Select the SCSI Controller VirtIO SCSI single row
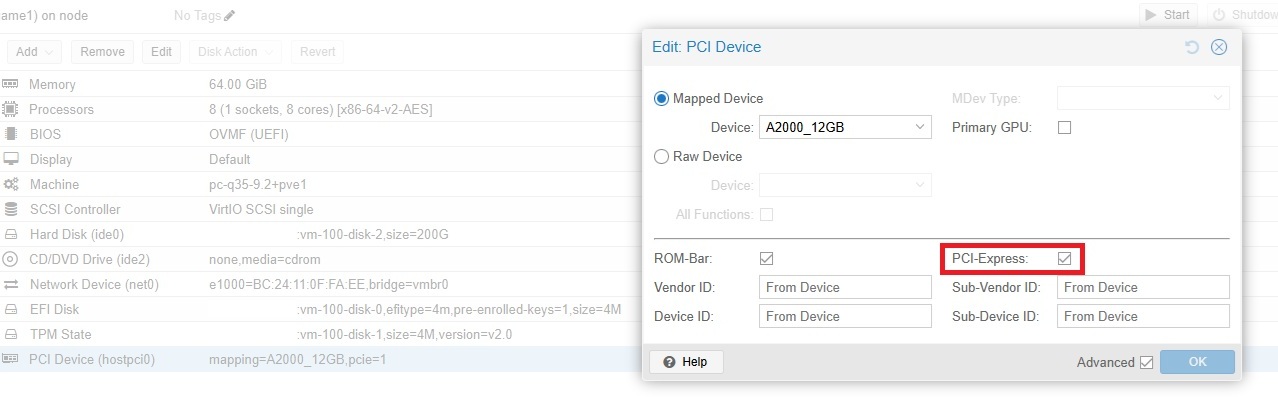 tap(320, 209)
